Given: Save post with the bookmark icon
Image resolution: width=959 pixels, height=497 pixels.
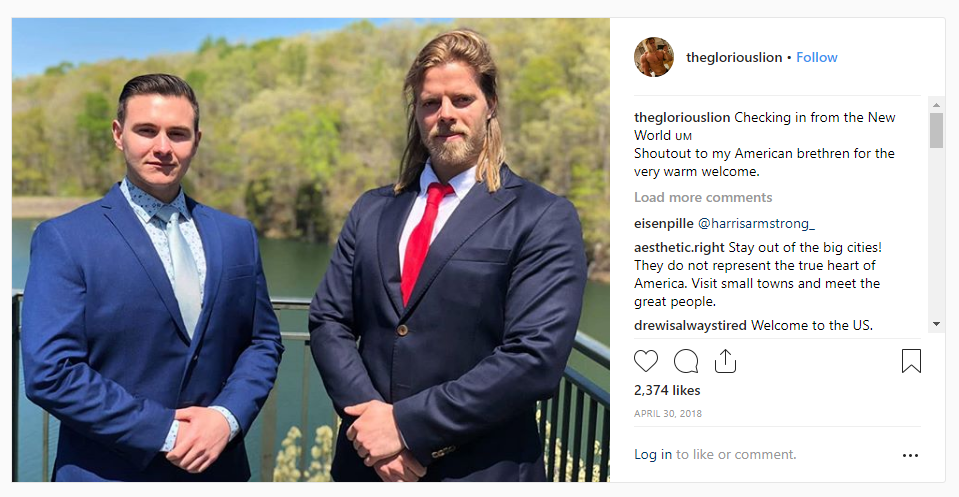Looking at the screenshot, I should 911,361.
